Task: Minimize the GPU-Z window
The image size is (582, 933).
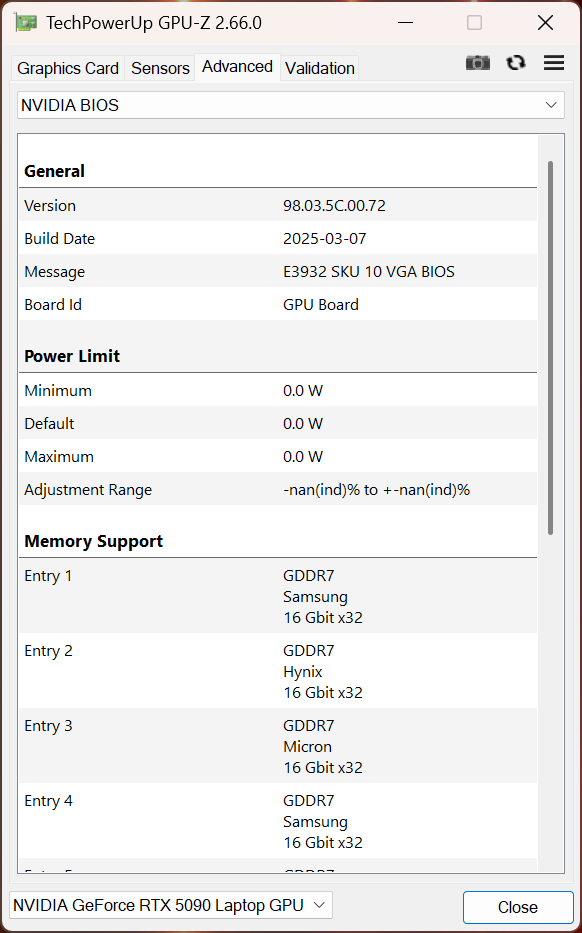Action: 405,23
